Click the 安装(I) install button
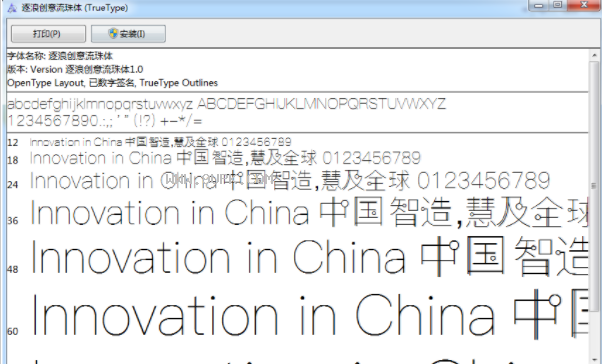 (128, 34)
